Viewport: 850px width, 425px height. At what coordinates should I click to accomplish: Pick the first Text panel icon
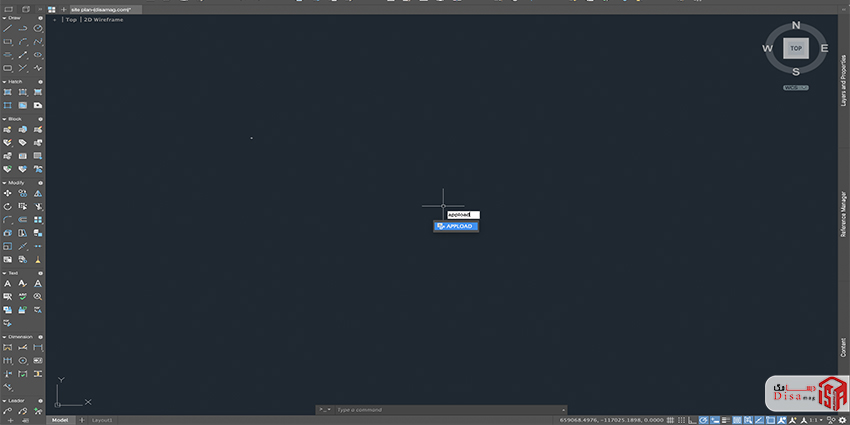coord(7,284)
